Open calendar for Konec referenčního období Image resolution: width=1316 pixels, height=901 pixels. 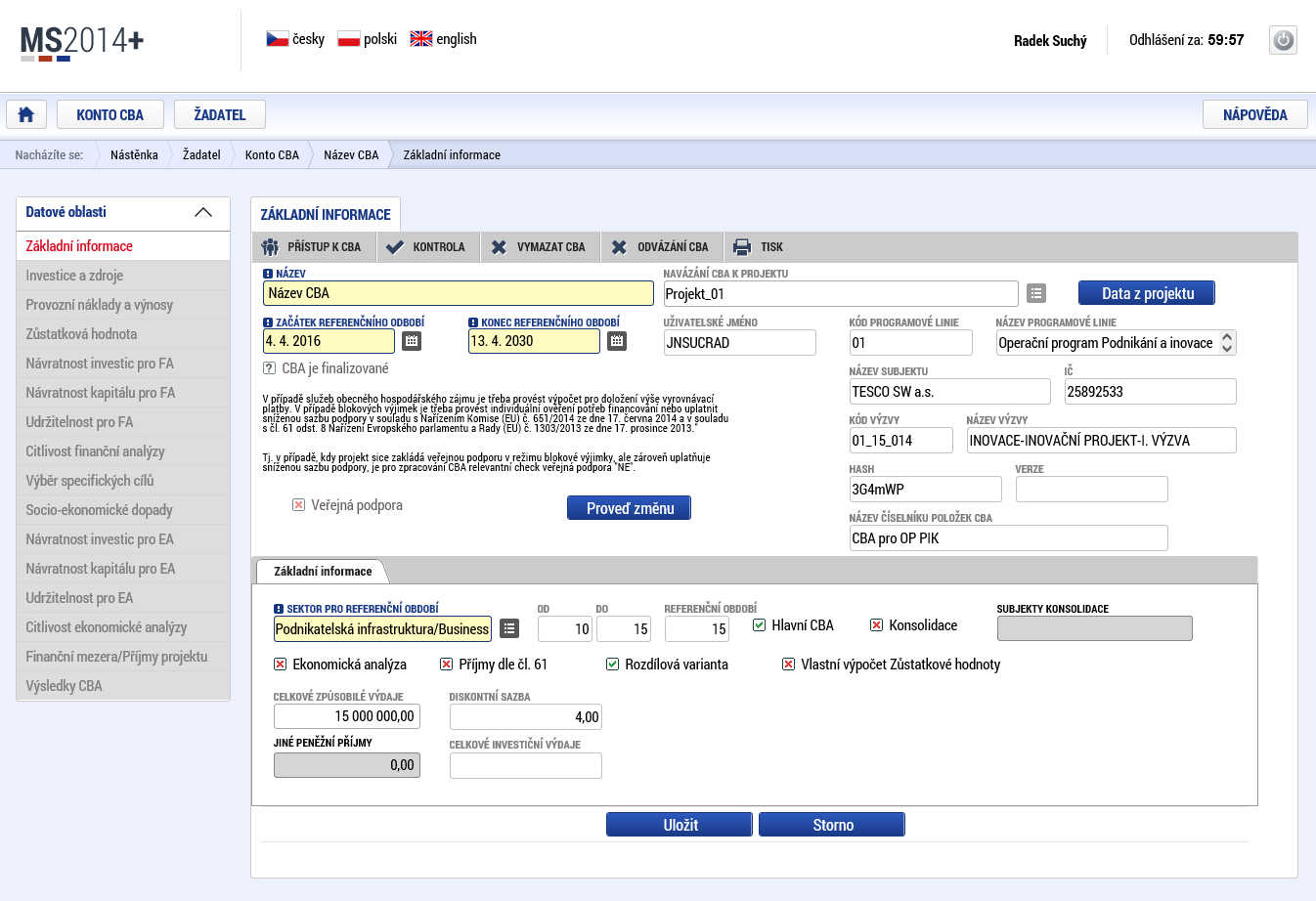pyautogui.click(x=617, y=341)
